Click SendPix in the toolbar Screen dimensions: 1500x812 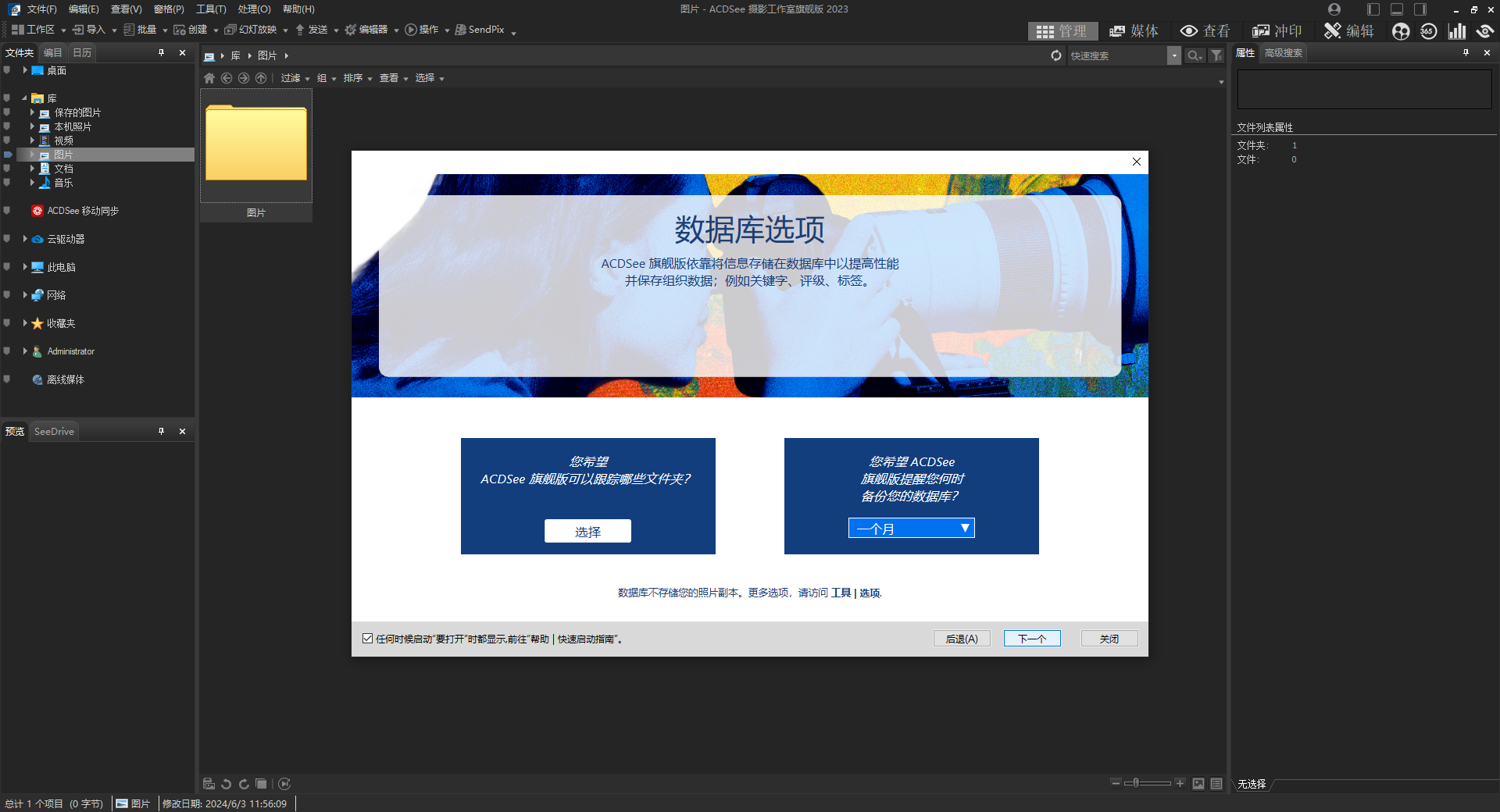(480, 30)
